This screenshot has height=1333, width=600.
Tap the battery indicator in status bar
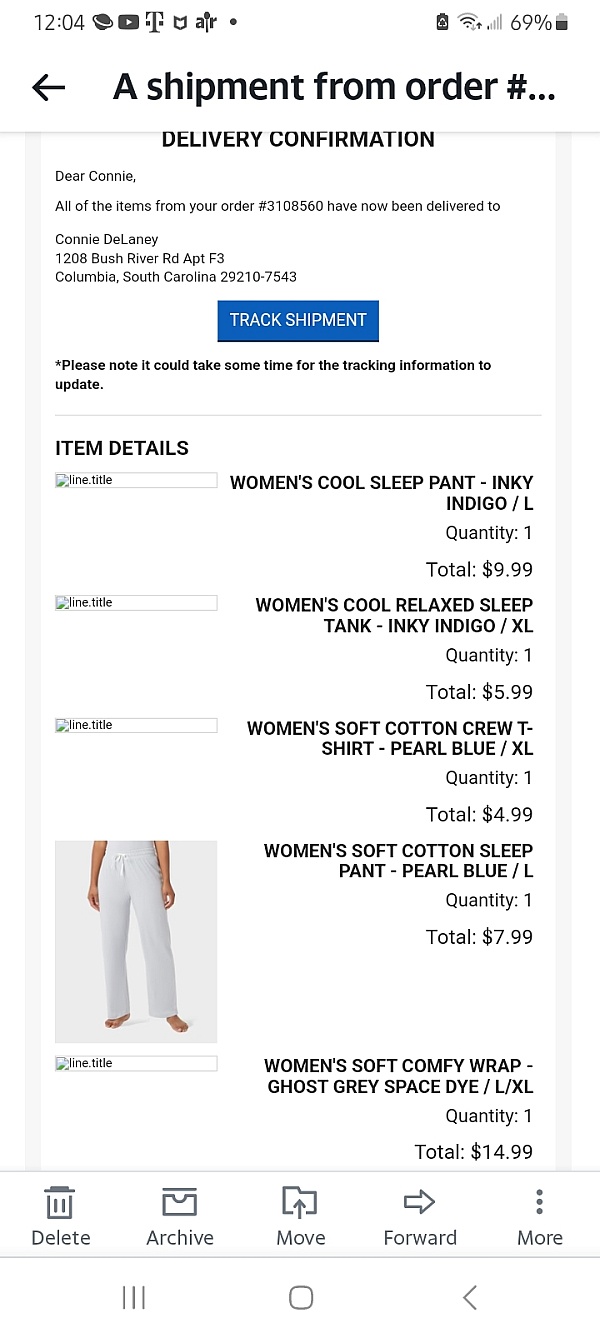point(561,22)
